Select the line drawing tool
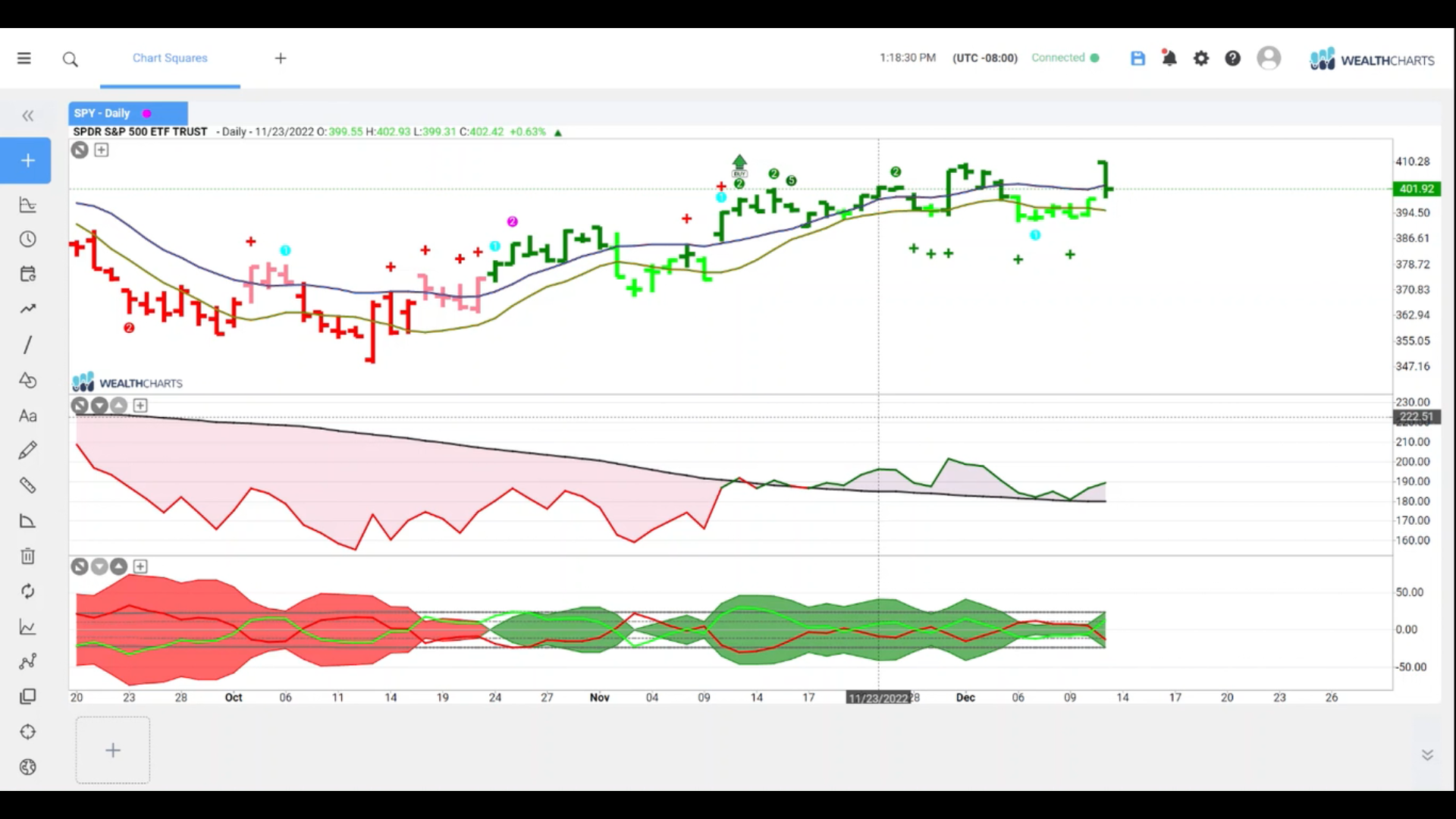 pyautogui.click(x=28, y=345)
